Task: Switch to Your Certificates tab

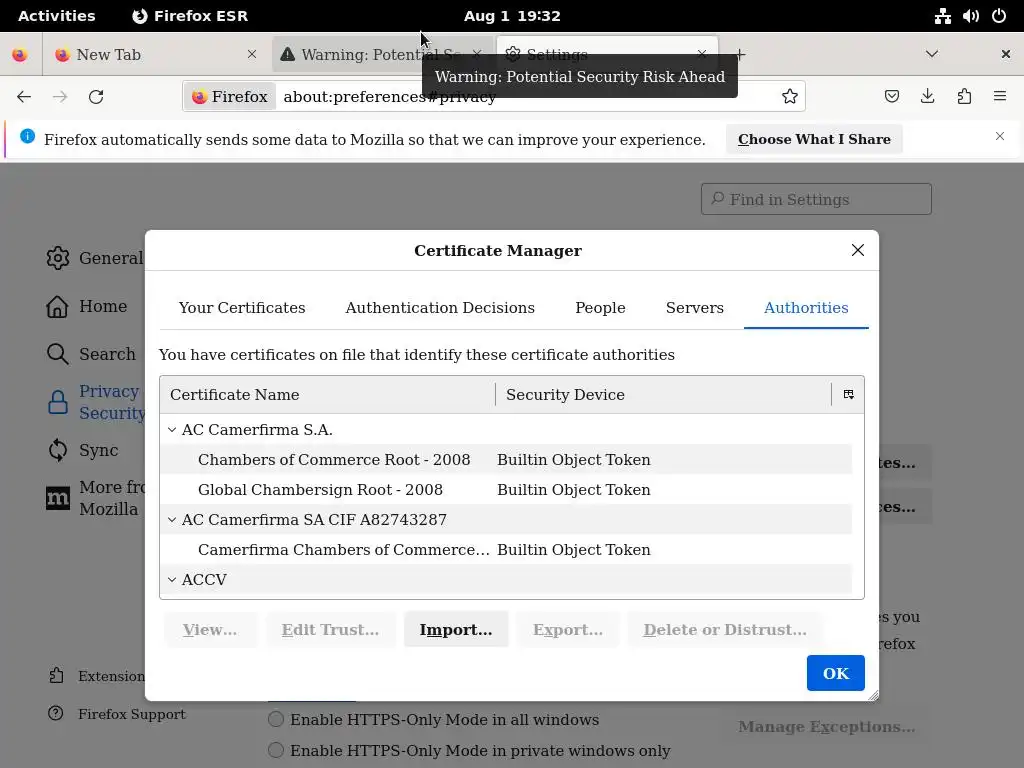Action: (x=242, y=308)
